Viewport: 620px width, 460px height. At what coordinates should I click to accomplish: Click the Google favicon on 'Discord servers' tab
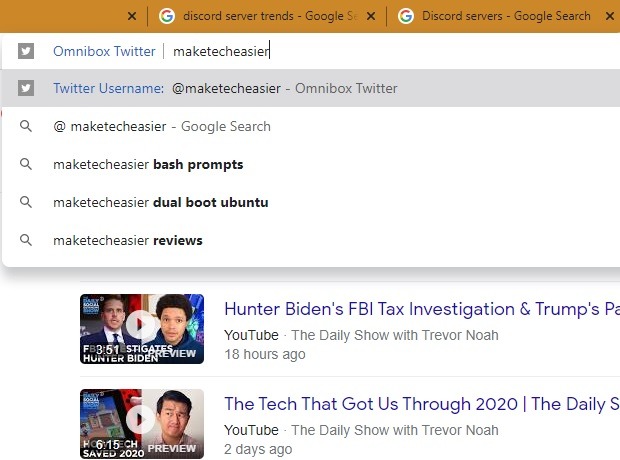(x=406, y=16)
